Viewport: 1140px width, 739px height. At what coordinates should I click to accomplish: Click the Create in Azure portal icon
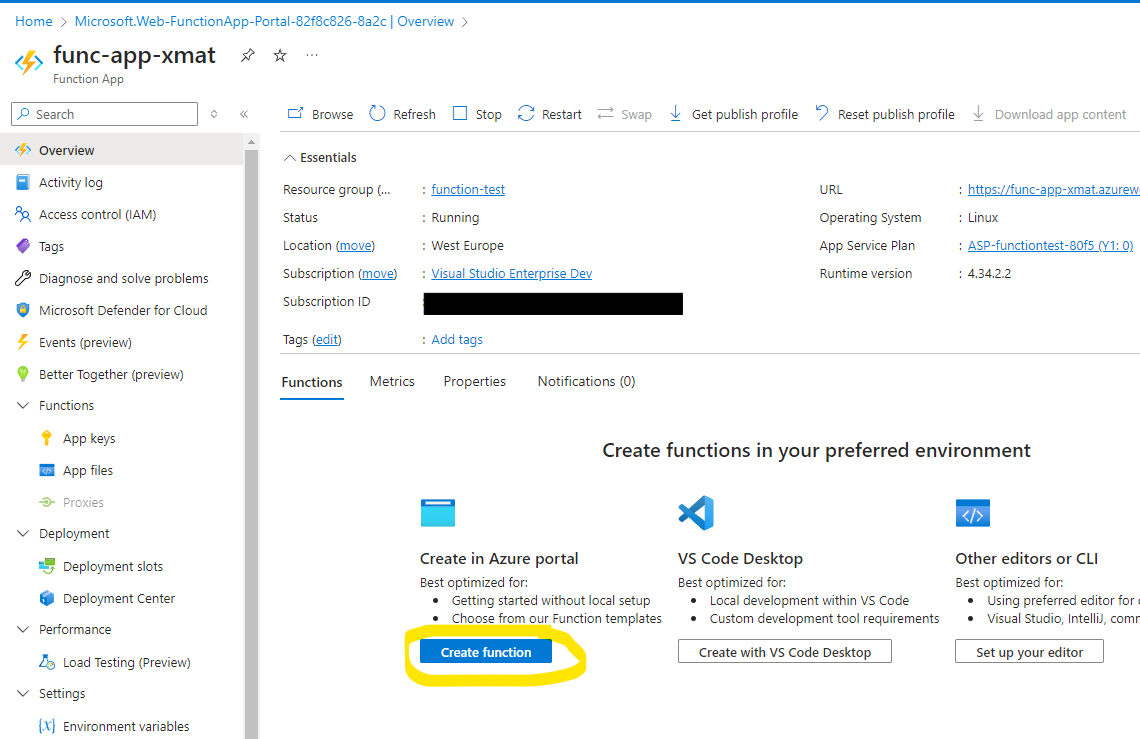438,513
